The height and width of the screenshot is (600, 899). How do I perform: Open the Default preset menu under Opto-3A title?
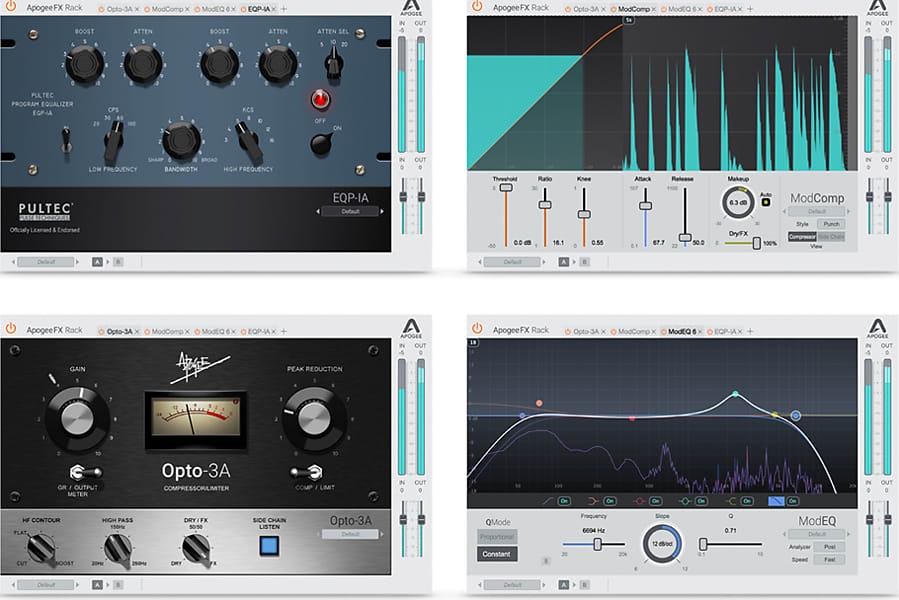point(350,534)
